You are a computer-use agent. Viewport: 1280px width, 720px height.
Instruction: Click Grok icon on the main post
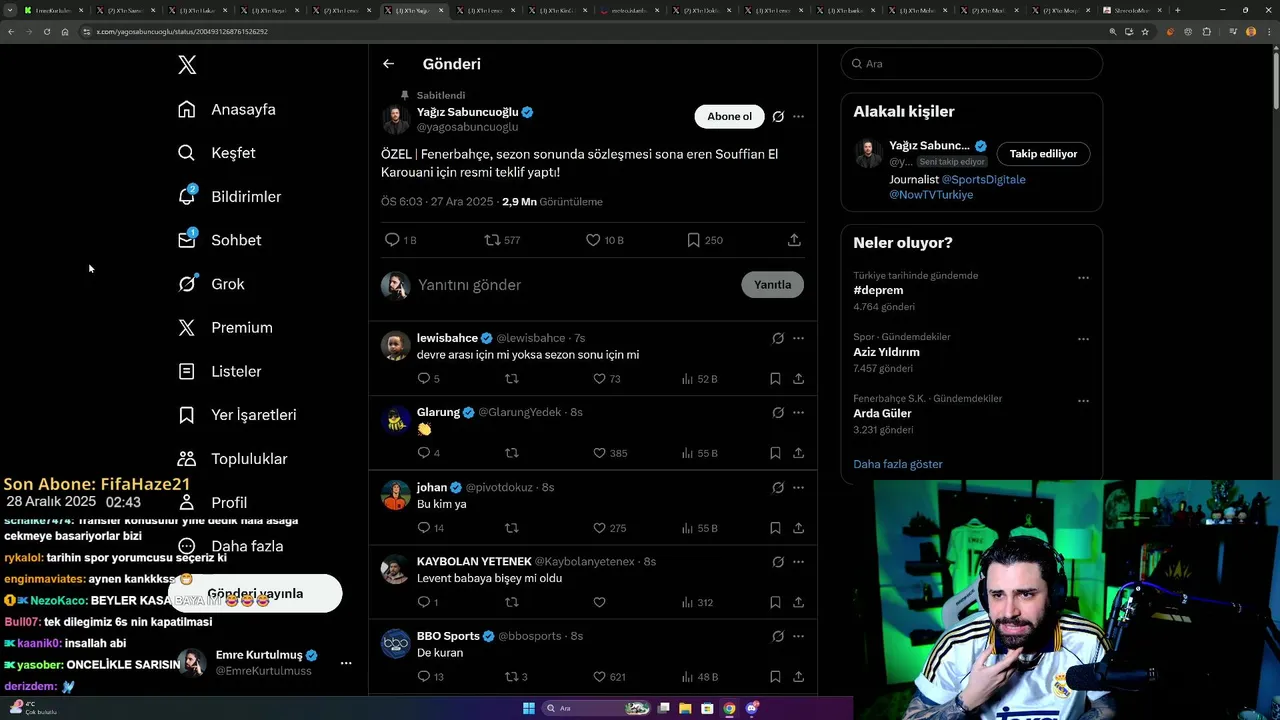(778, 116)
